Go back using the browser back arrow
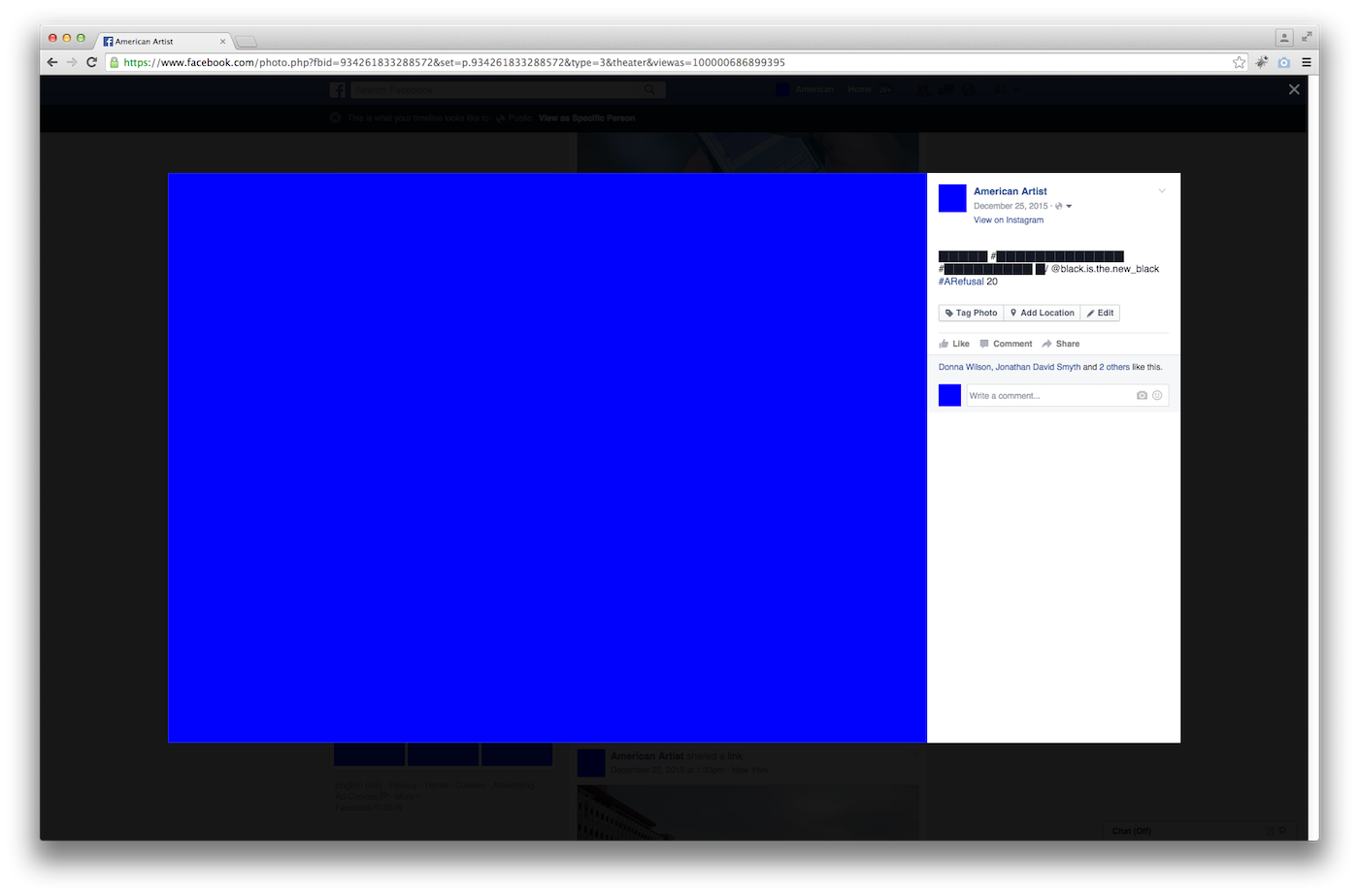 point(52,62)
